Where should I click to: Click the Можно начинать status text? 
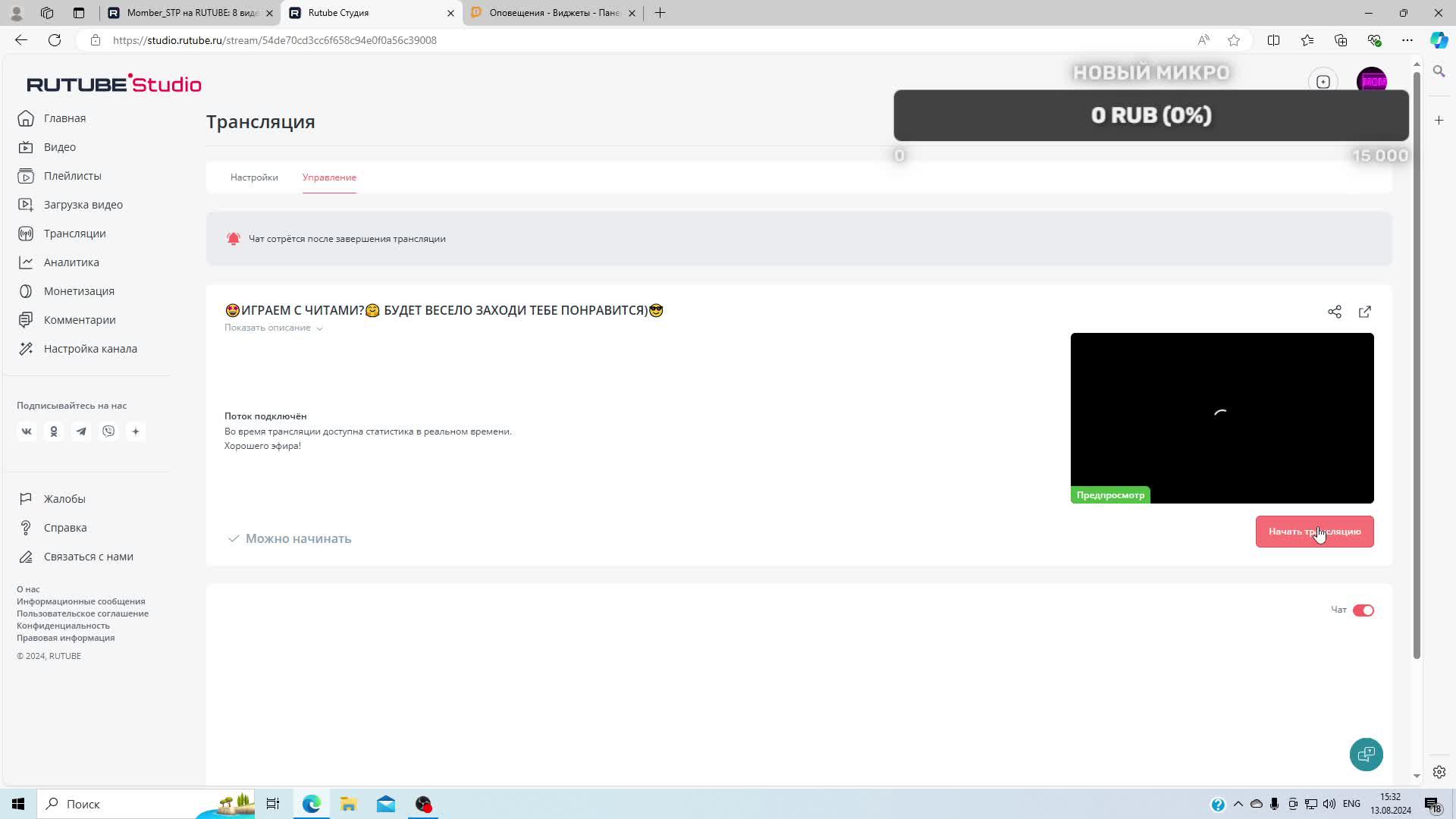point(298,538)
